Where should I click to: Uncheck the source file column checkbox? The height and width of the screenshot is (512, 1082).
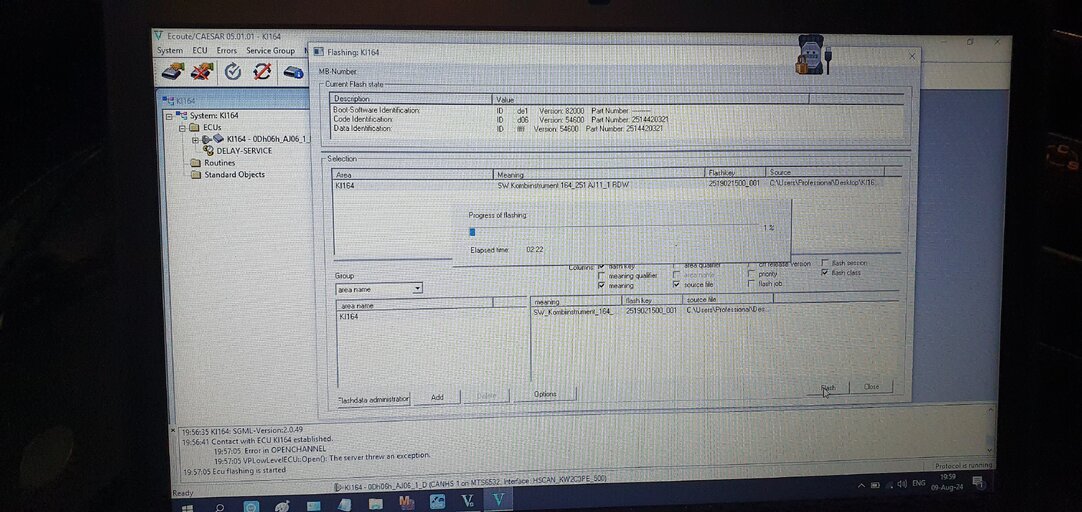[676, 284]
